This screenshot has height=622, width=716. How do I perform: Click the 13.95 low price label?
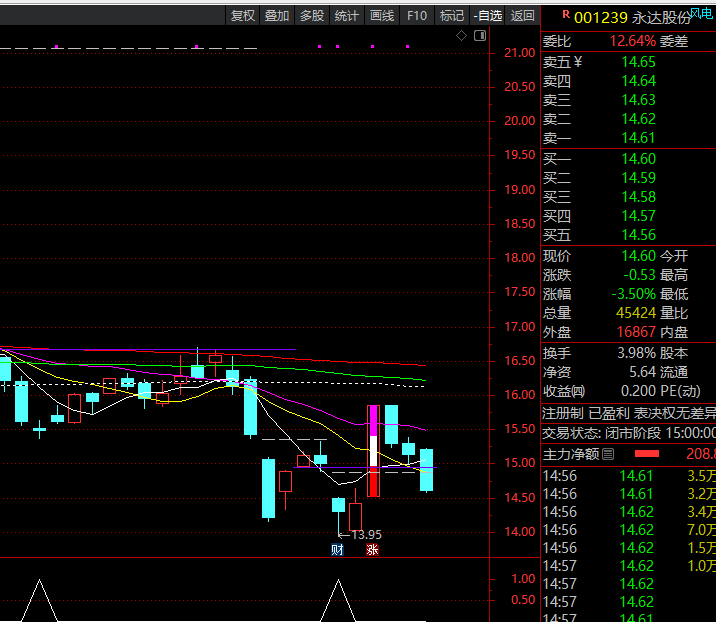pos(367,535)
